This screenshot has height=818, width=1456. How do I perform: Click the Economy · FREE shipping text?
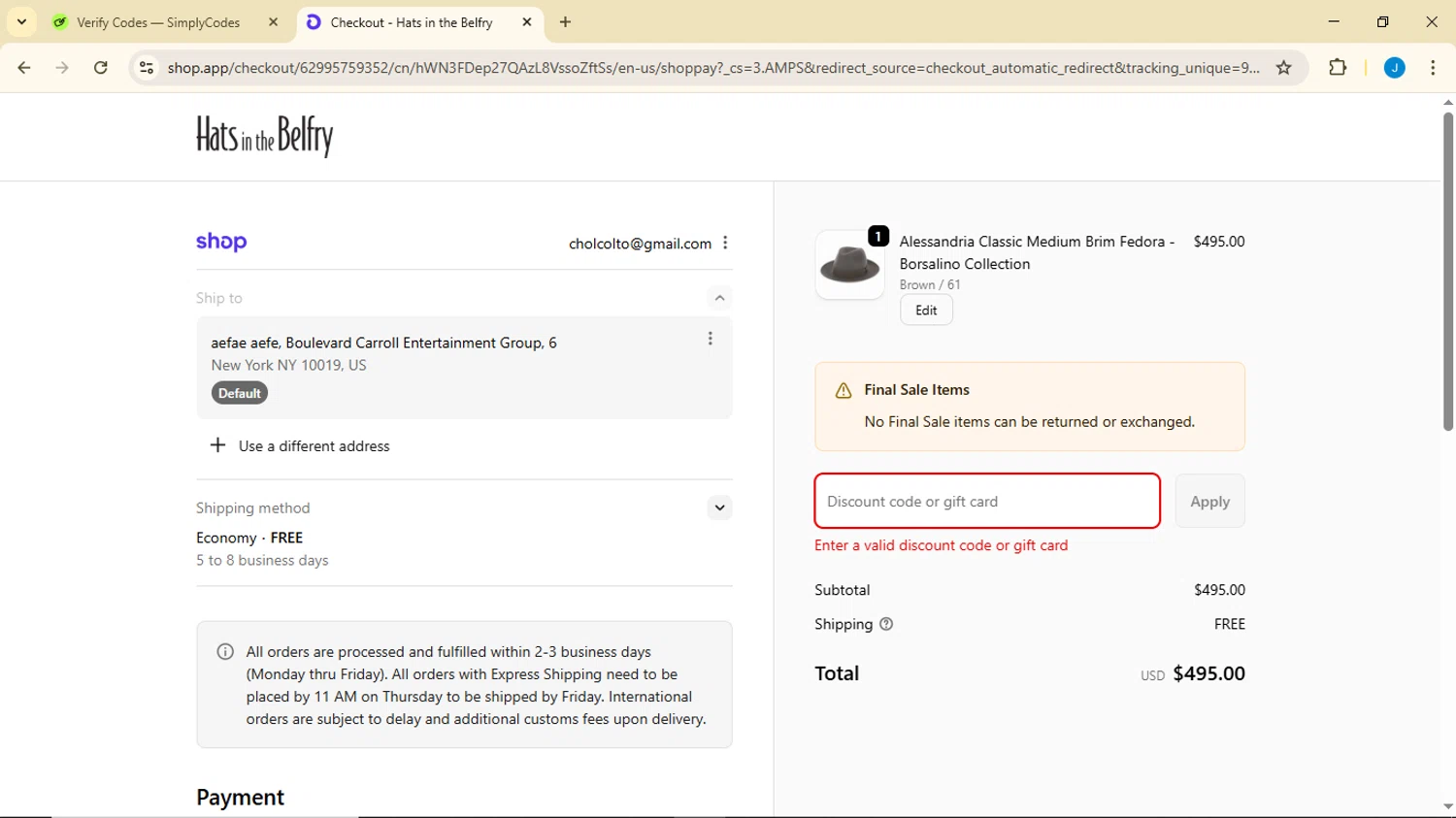coord(249,538)
